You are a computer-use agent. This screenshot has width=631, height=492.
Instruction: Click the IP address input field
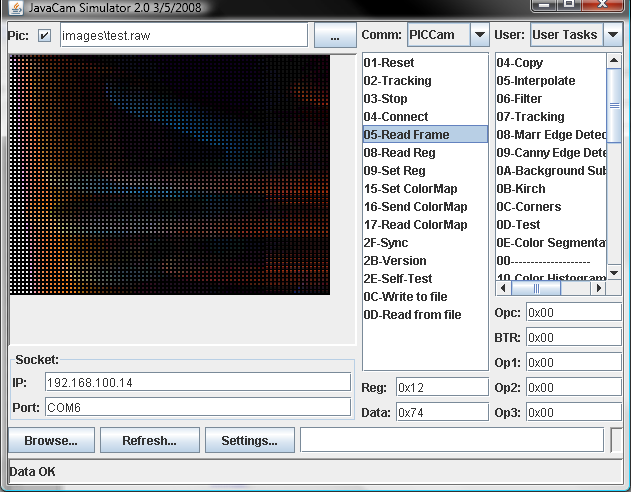(x=197, y=383)
